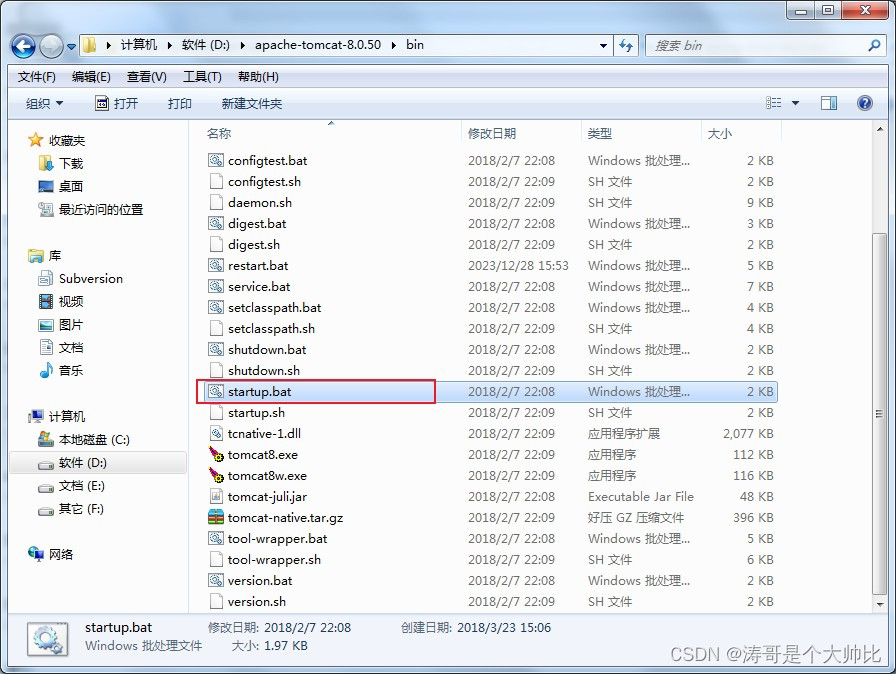Viewport: 896px width, 674px height.
Task: Click the restart.bat file icon
Action: 215,266
